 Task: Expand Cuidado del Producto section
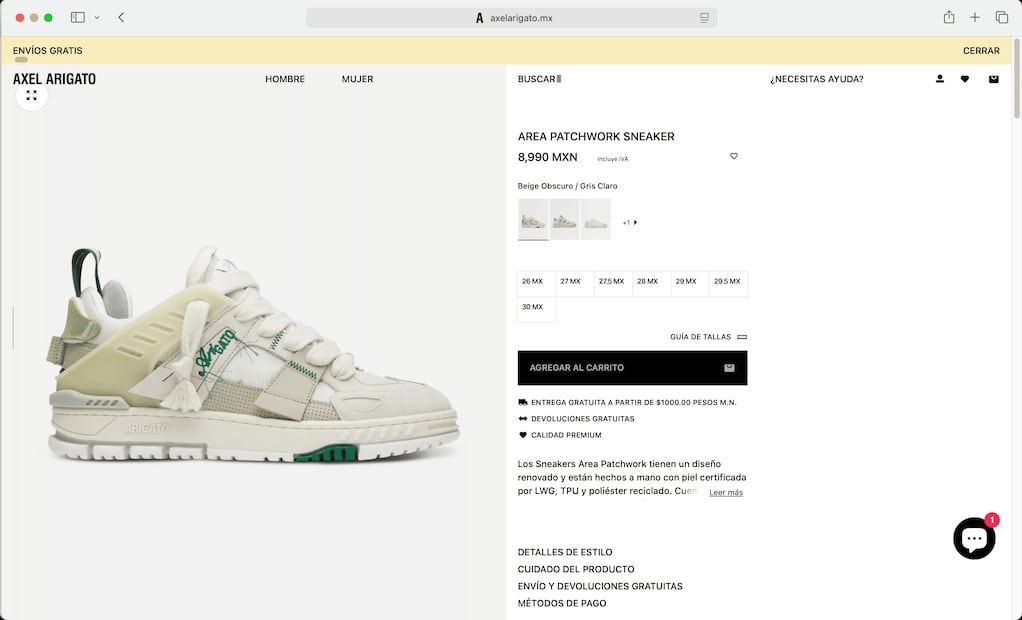click(576, 569)
